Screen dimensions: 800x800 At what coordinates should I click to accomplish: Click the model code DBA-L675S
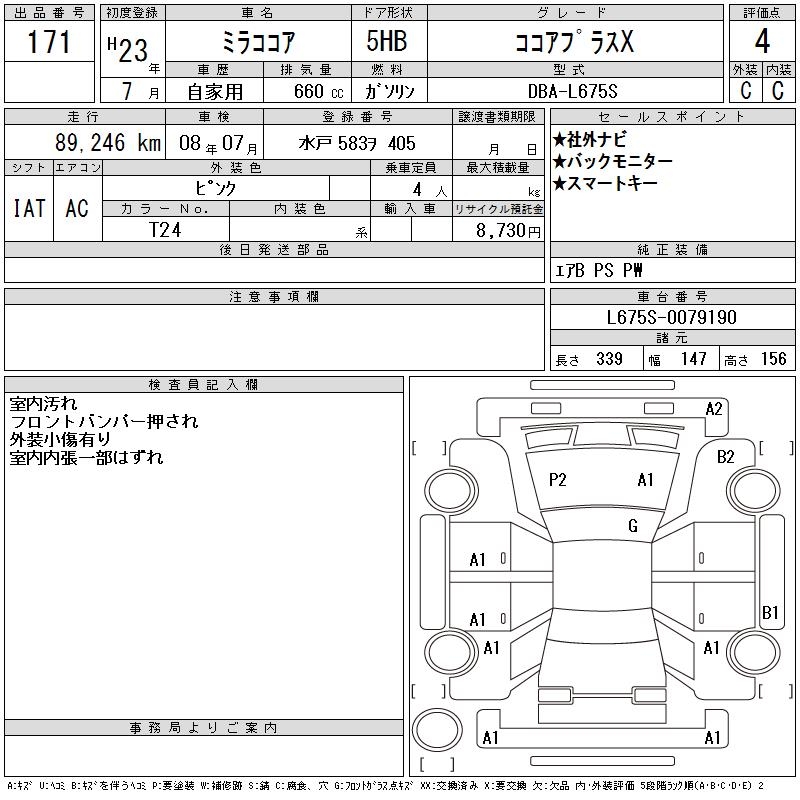tap(572, 91)
